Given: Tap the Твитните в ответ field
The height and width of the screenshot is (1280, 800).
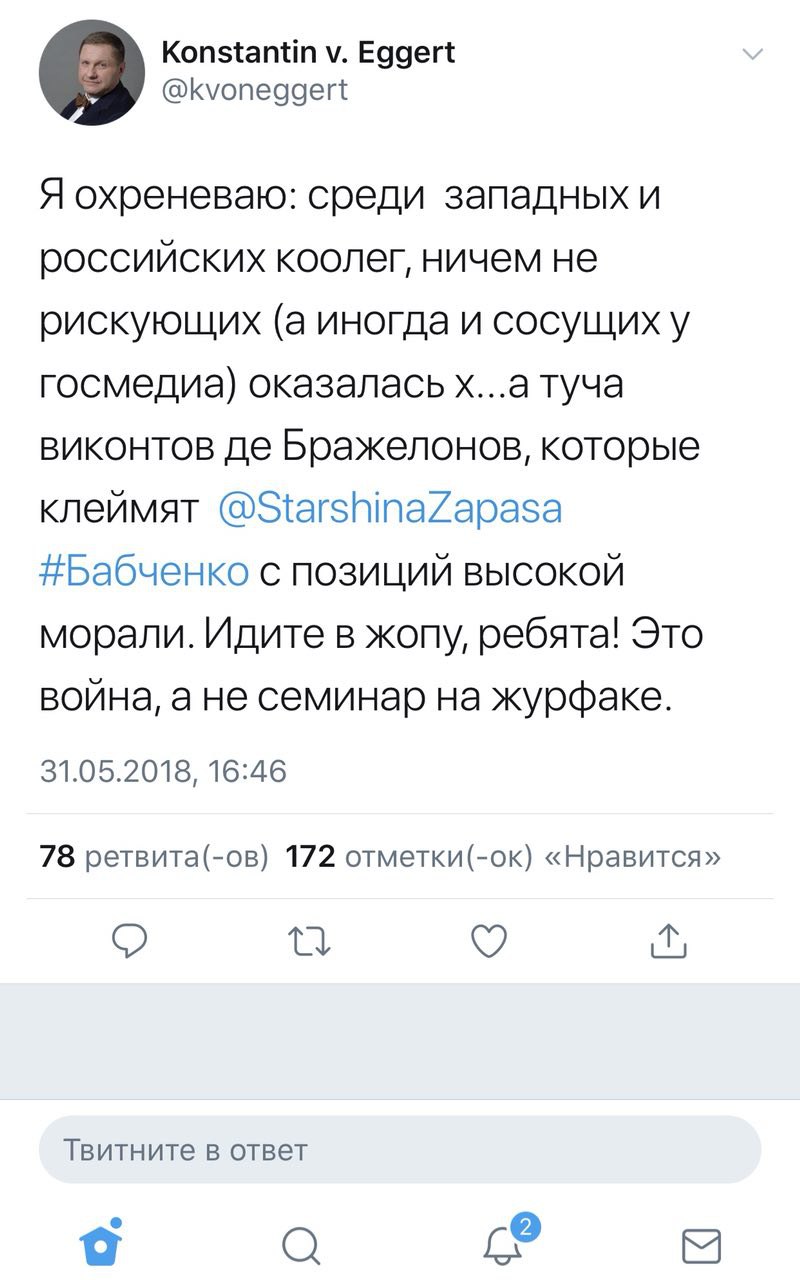Looking at the screenshot, I should [400, 1150].
